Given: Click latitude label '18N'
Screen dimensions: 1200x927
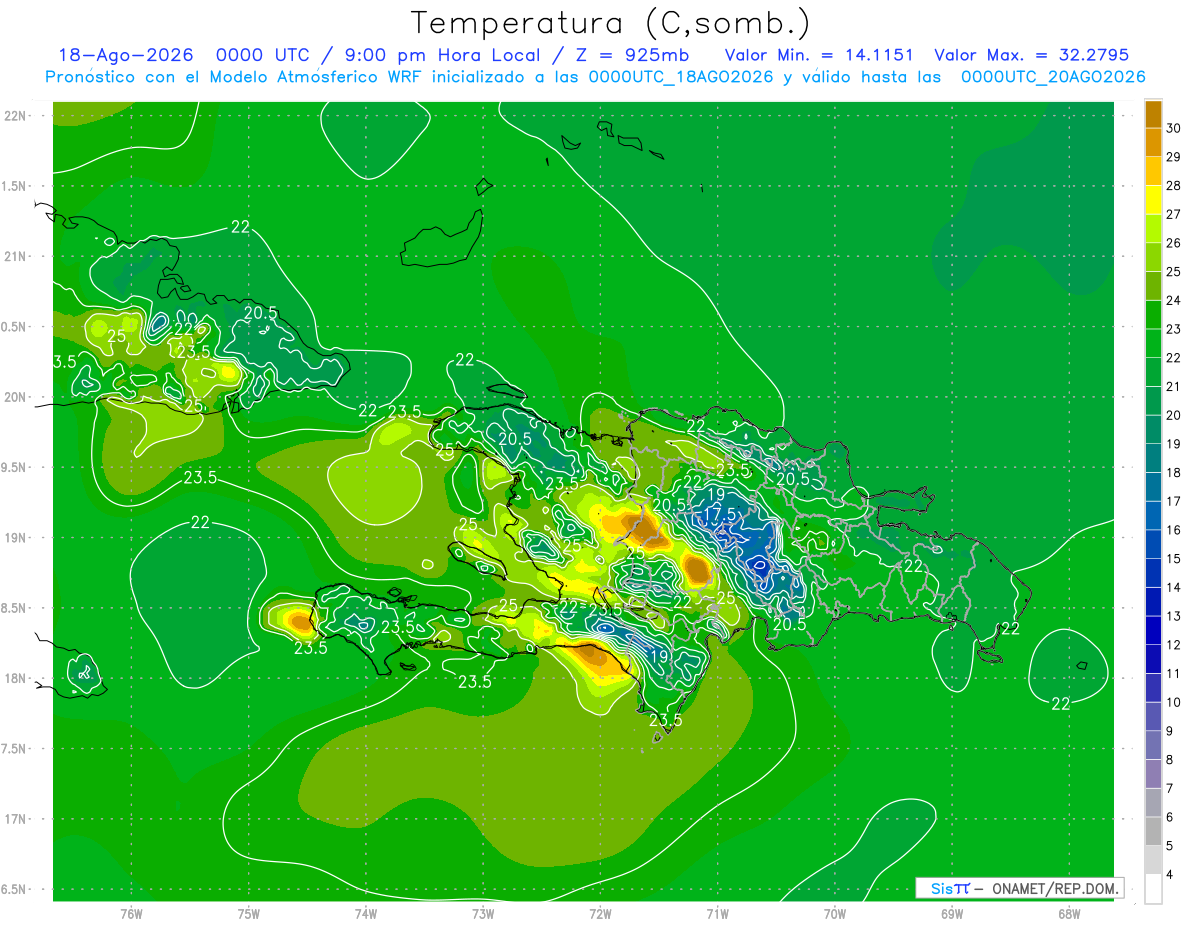Looking at the screenshot, I should [16, 678].
